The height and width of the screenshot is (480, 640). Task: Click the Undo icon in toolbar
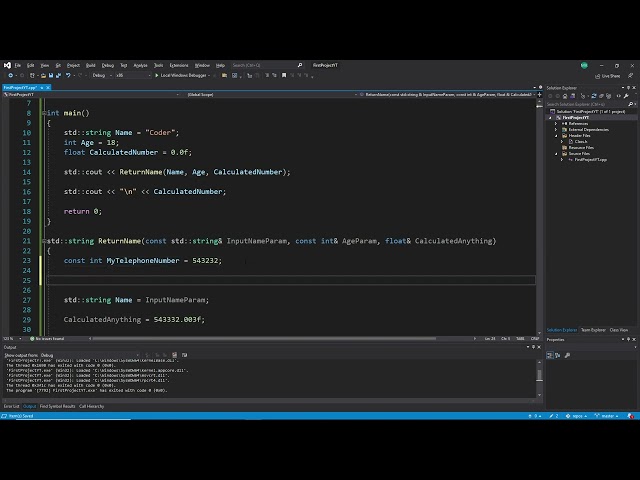click(68, 76)
